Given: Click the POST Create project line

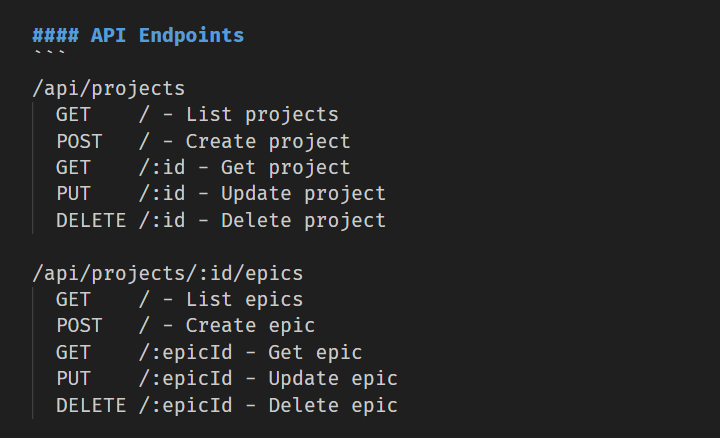Looking at the screenshot, I should (203, 141).
